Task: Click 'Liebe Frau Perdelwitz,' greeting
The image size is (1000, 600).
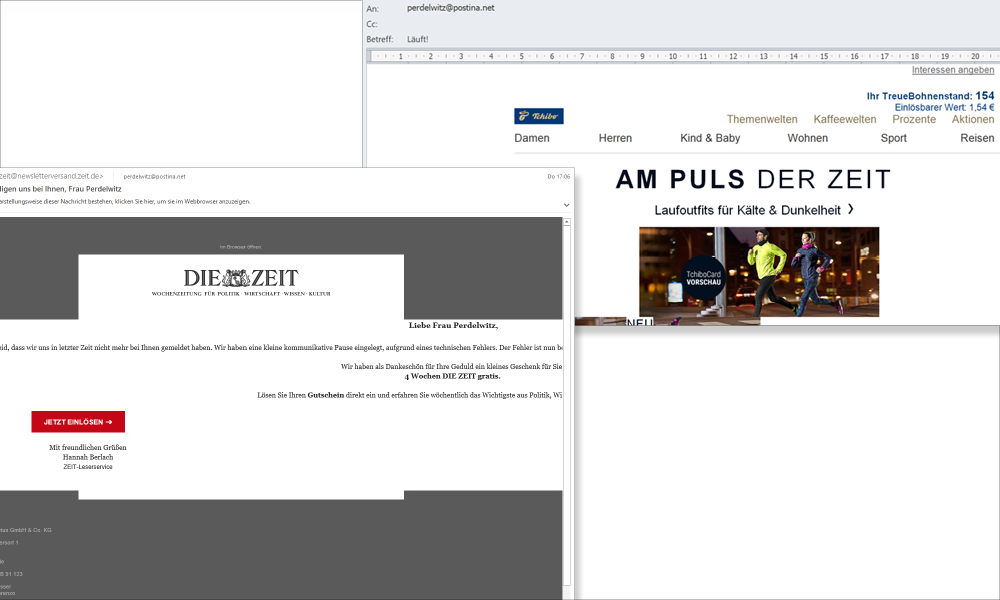Action: tap(453, 325)
